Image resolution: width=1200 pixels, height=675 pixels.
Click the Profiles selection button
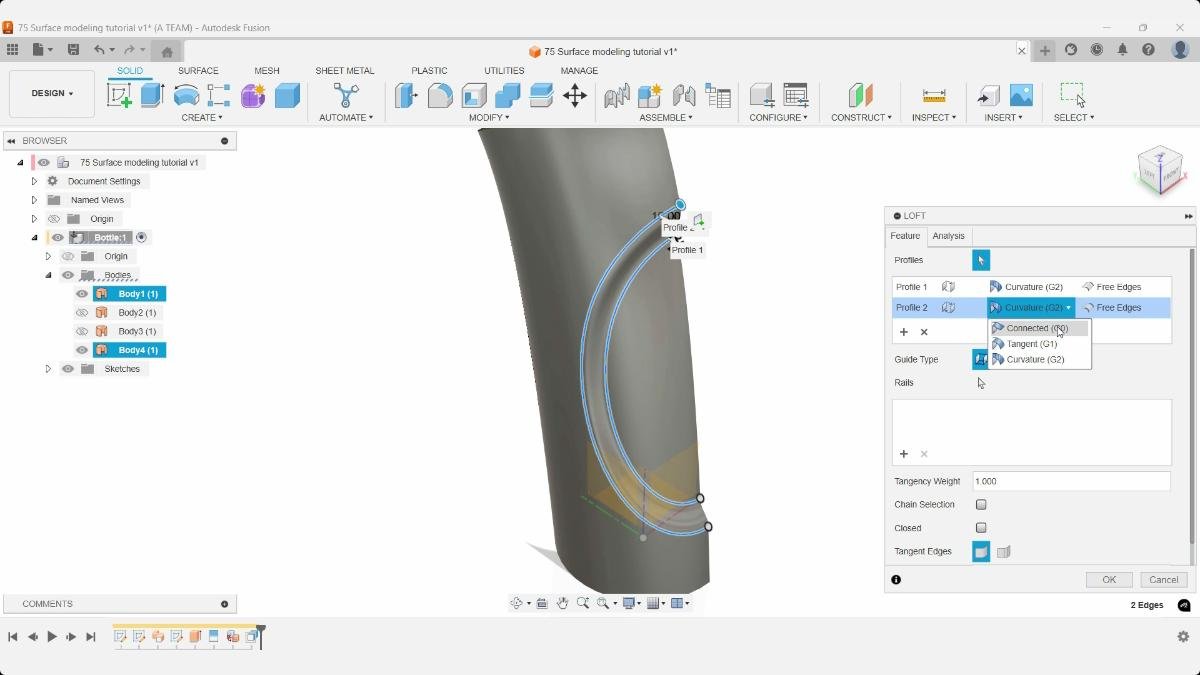pyautogui.click(x=981, y=260)
